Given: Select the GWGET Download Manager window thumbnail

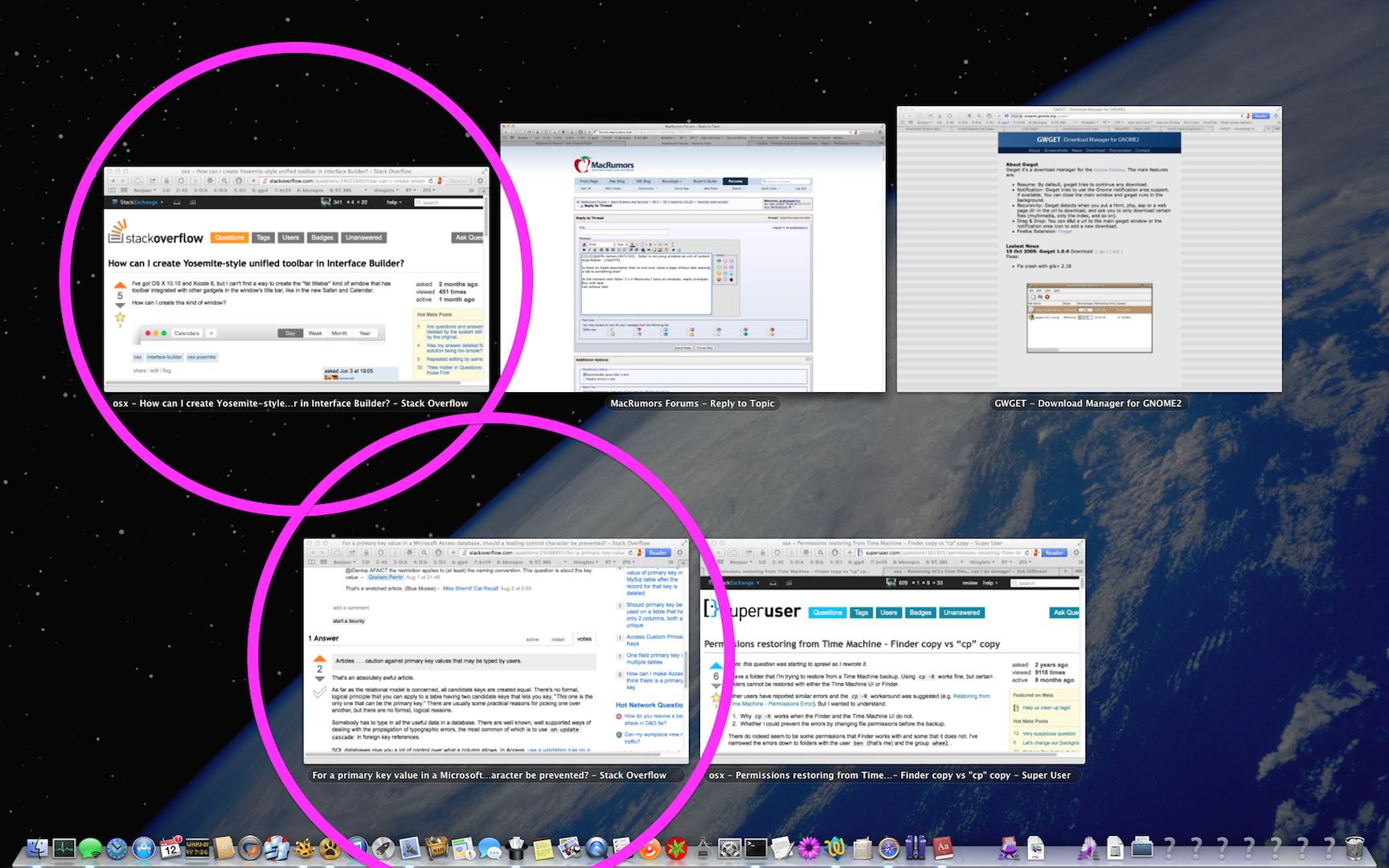Looking at the screenshot, I should [x=1089, y=249].
